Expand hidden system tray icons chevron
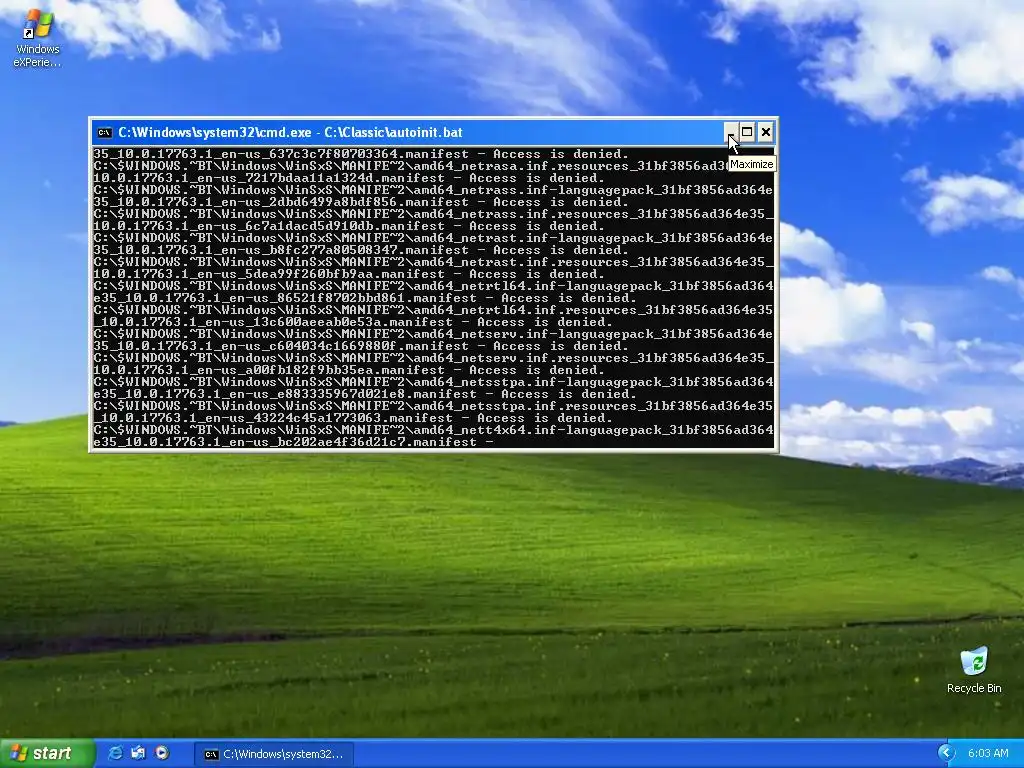Viewport: 1024px width, 768px height. click(x=946, y=753)
